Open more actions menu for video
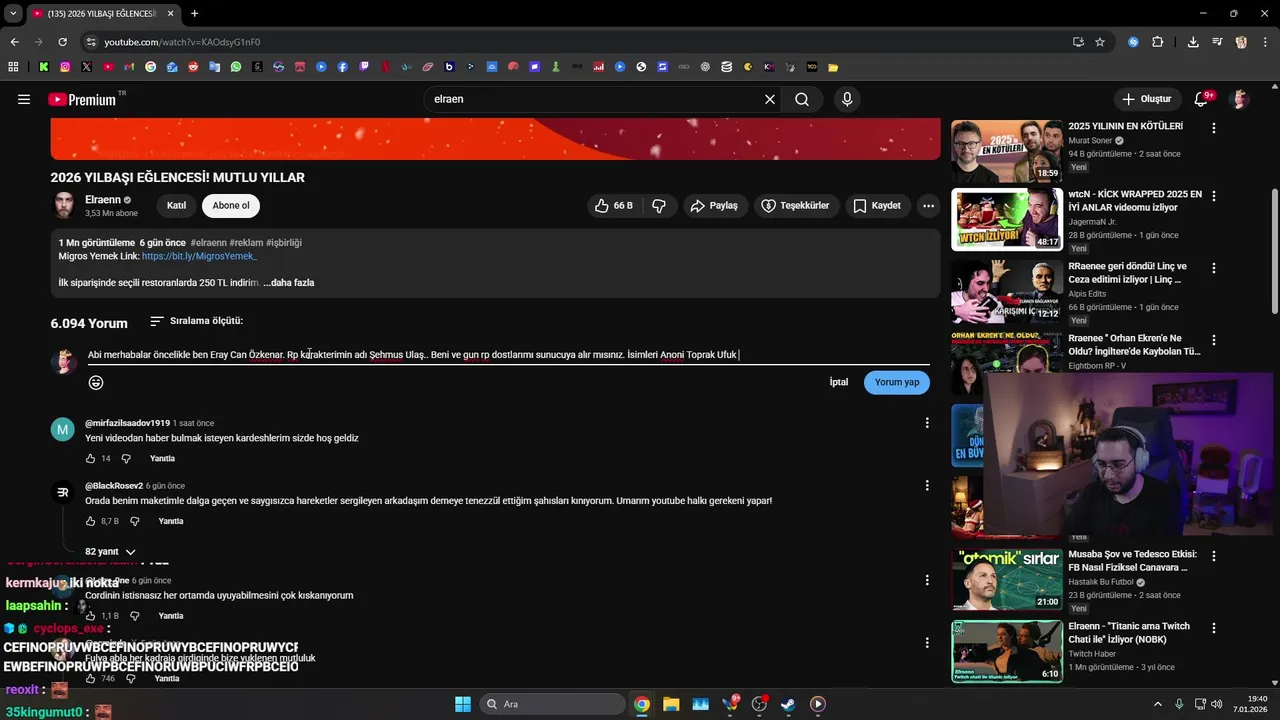This screenshot has height=720, width=1280. coord(928,205)
